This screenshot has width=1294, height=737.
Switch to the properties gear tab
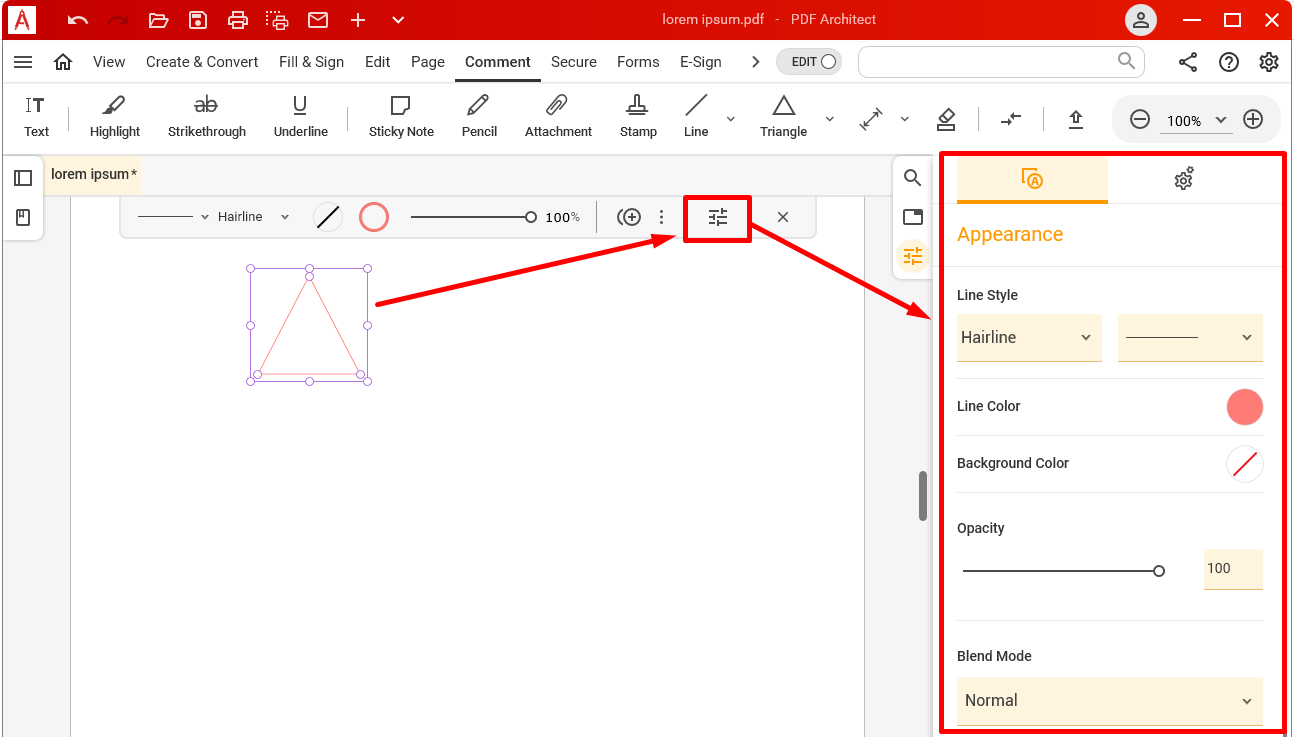pyautogui.click(x=1184, y=179)
